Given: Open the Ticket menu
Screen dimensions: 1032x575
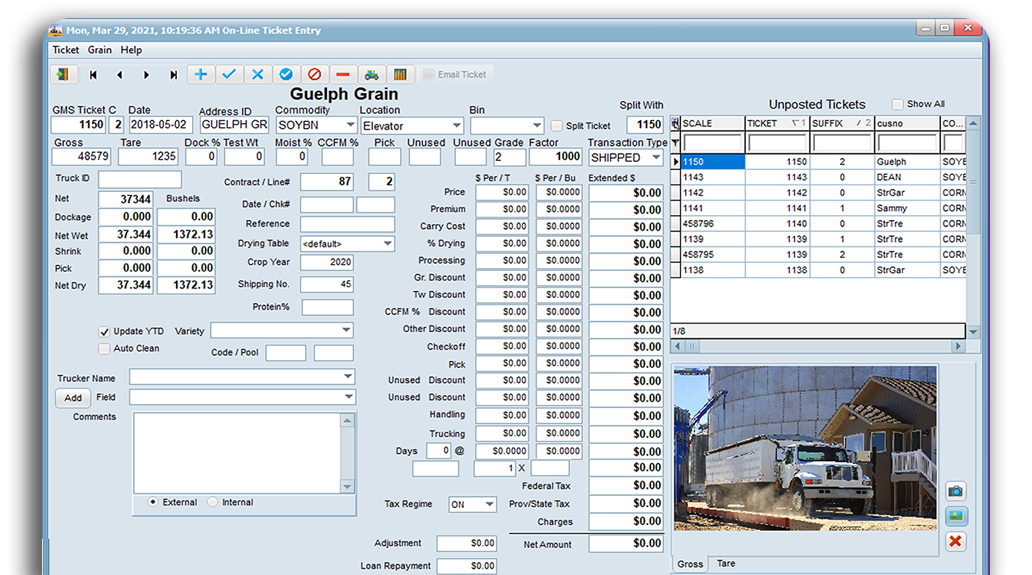Looking at the screenshot, I should click(x=66, y=50).
